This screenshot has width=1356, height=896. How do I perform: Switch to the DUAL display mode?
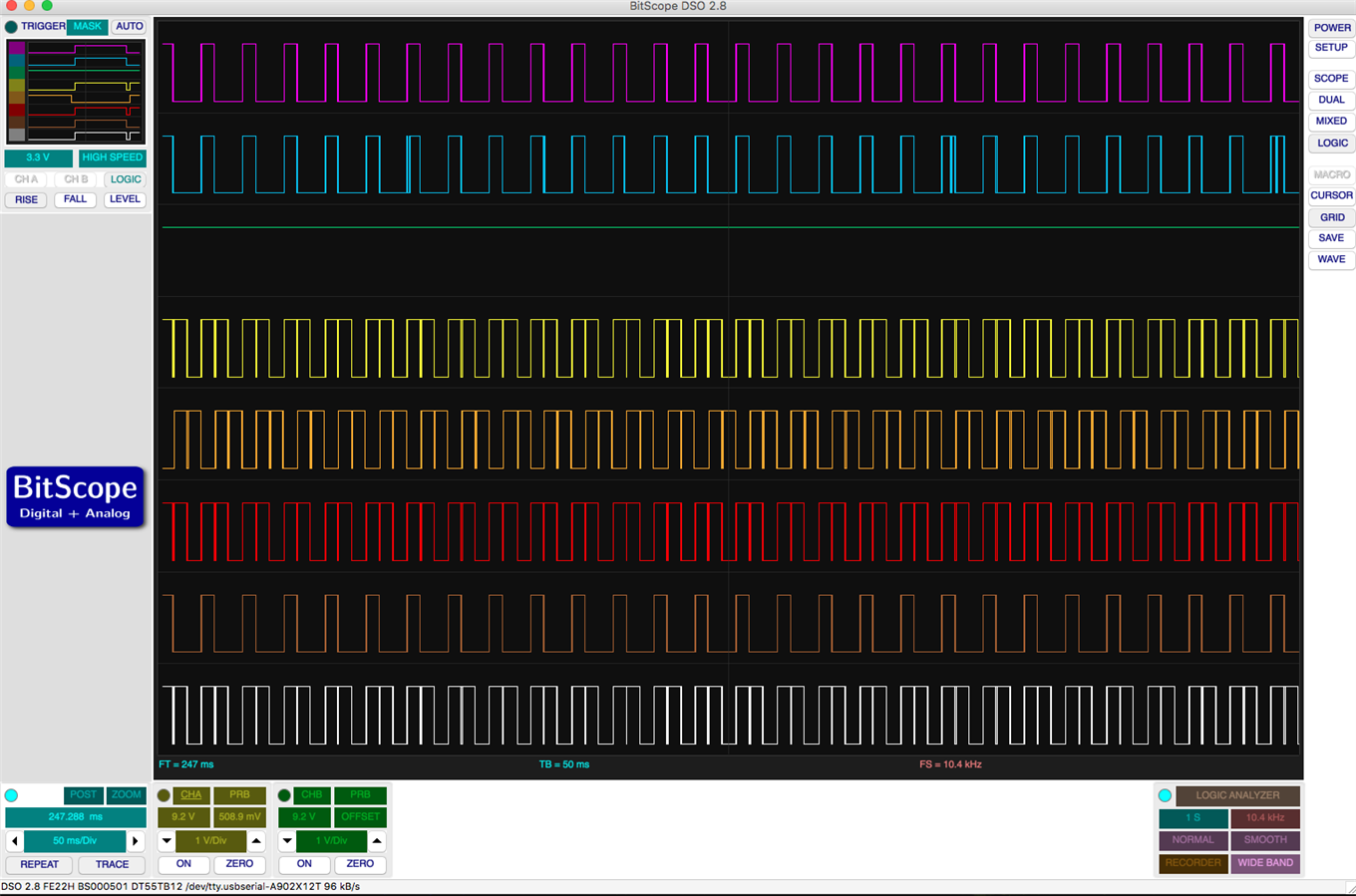tap(1331, 100)
